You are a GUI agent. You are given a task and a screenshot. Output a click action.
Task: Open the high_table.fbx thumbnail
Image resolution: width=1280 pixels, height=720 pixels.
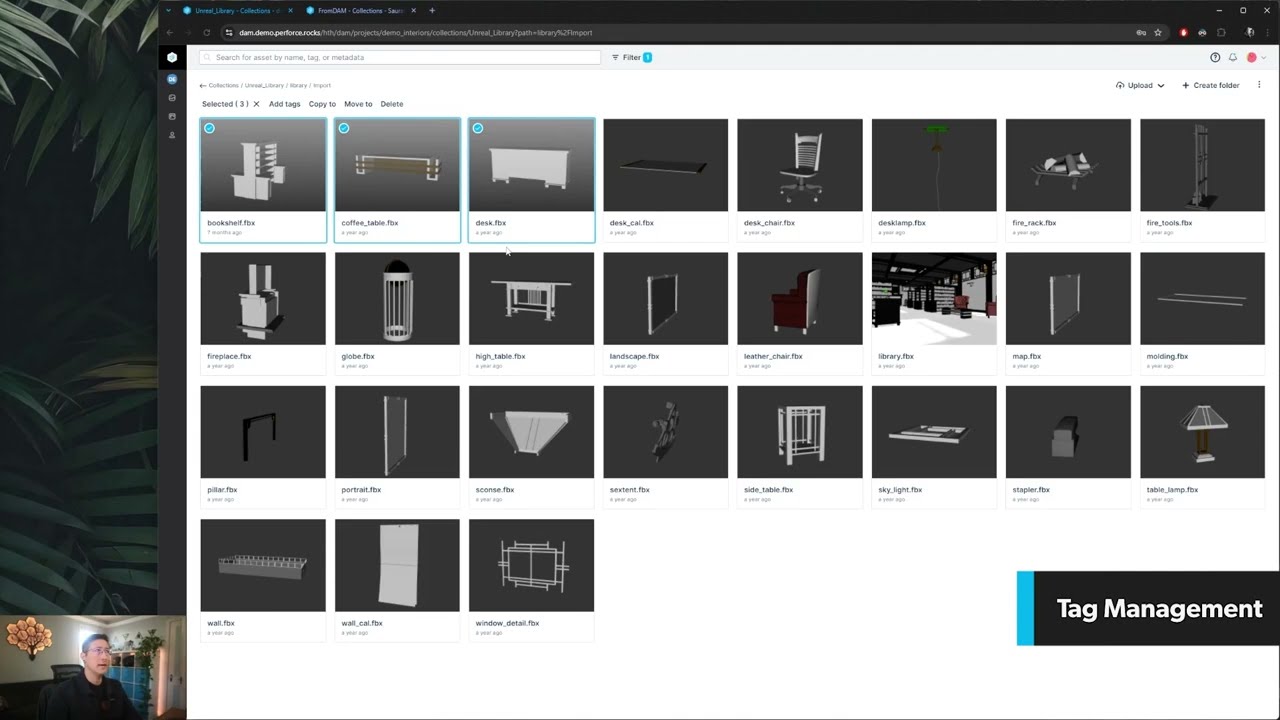point(531,298)
